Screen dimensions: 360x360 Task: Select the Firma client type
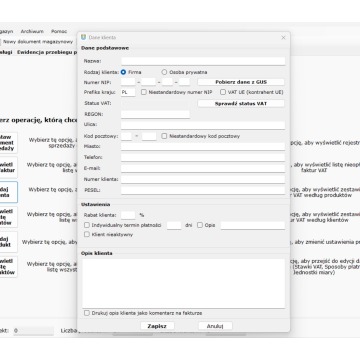point(123,72)
